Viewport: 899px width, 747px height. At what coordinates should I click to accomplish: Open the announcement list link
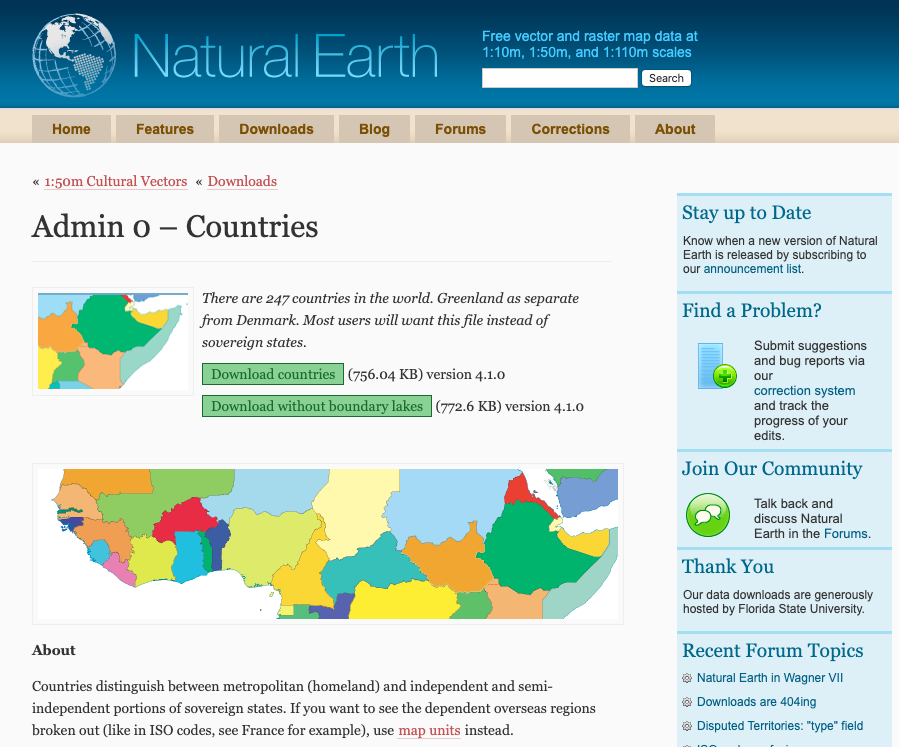(x=752, y=269)
